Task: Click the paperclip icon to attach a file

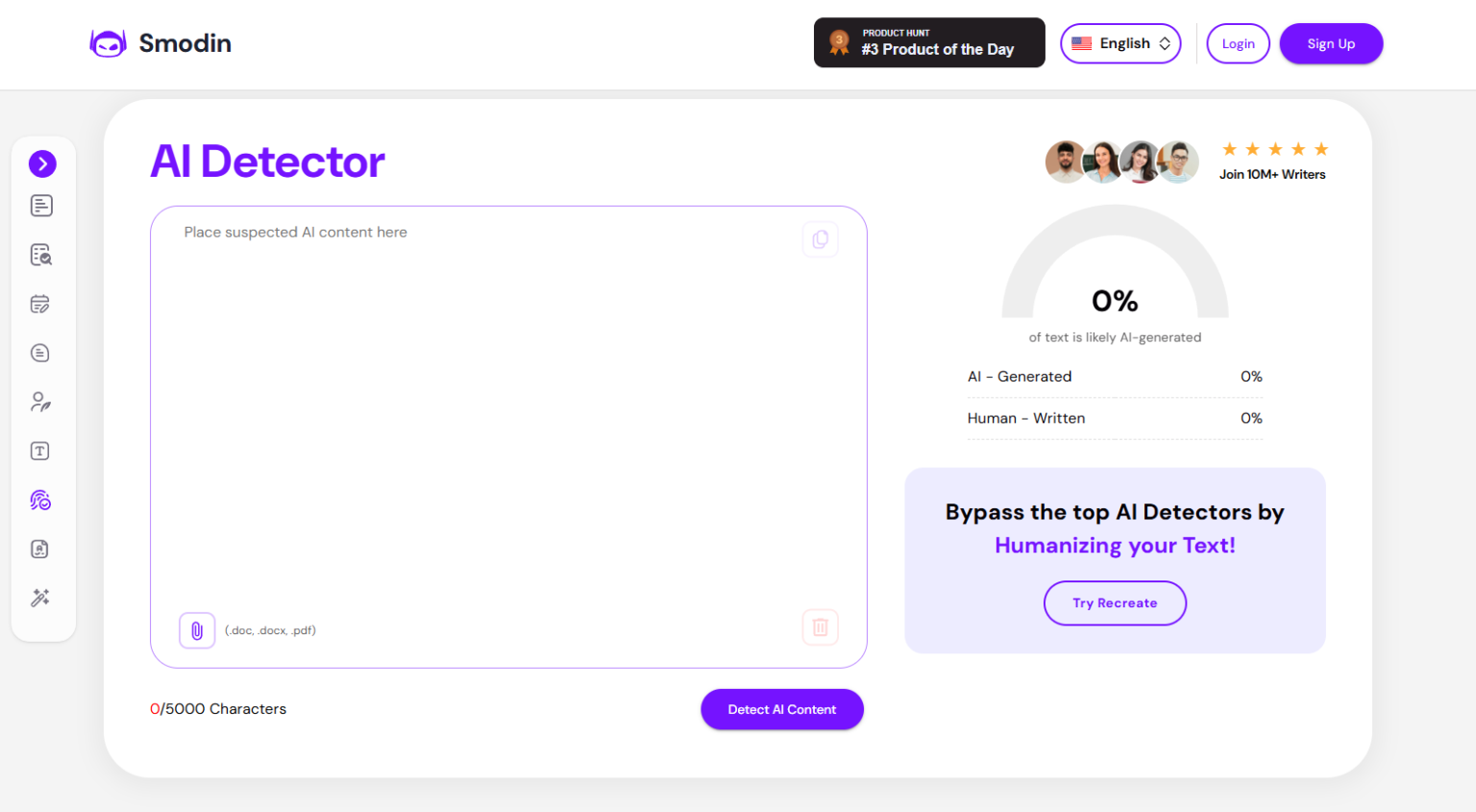Action: [197, 629]
